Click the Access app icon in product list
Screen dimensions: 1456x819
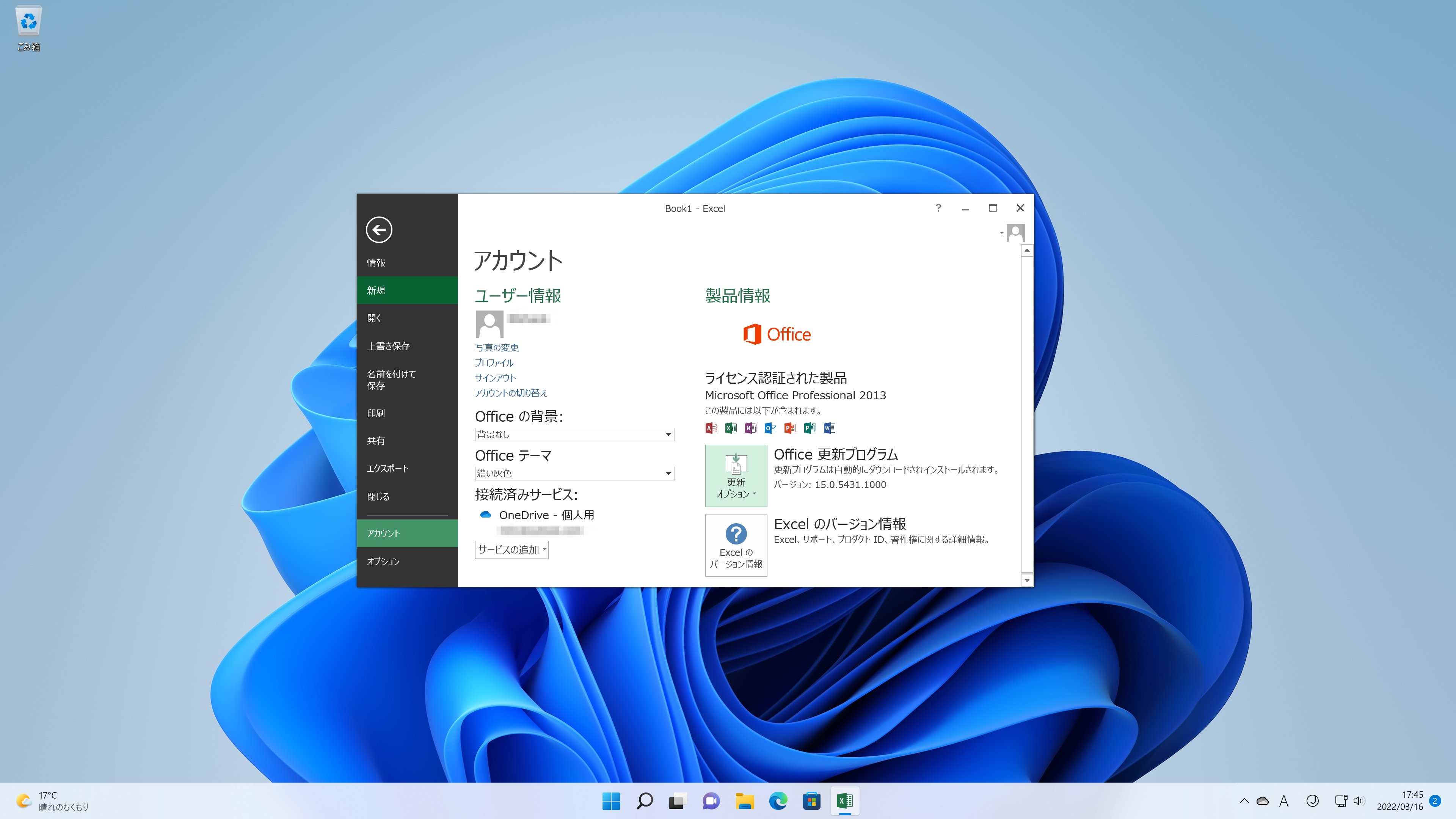pyautogui.click(x=711, y=428)
